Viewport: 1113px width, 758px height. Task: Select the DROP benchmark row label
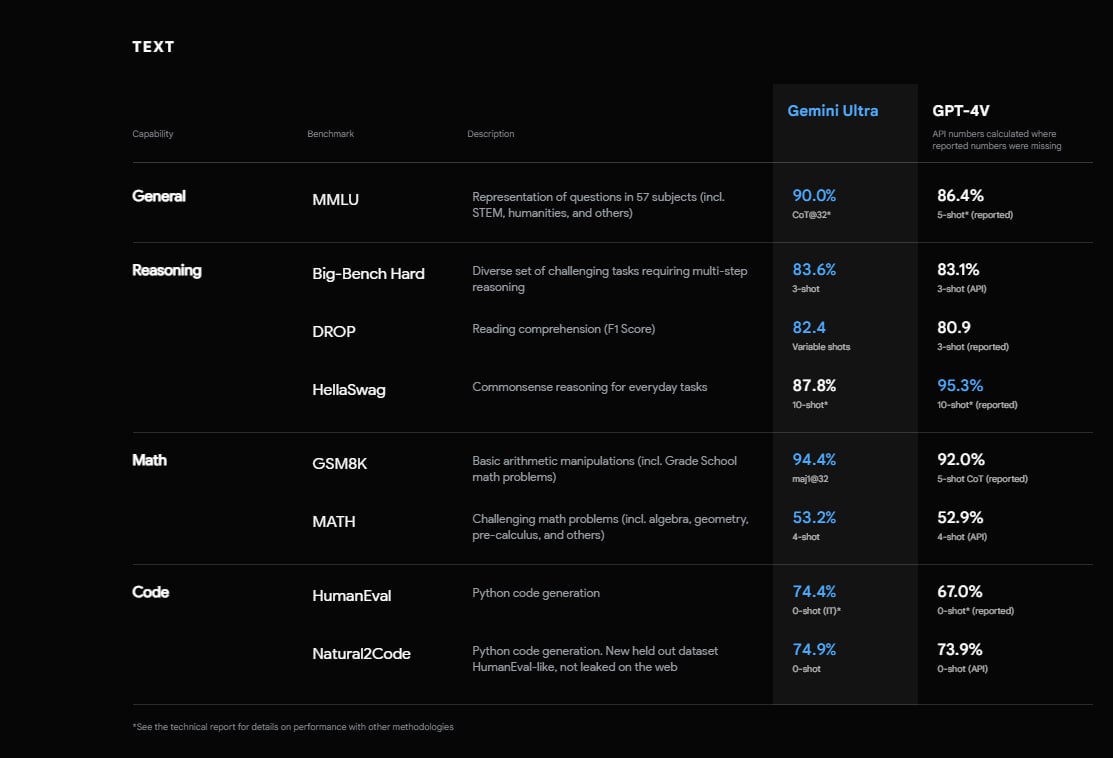coord(333,332)
